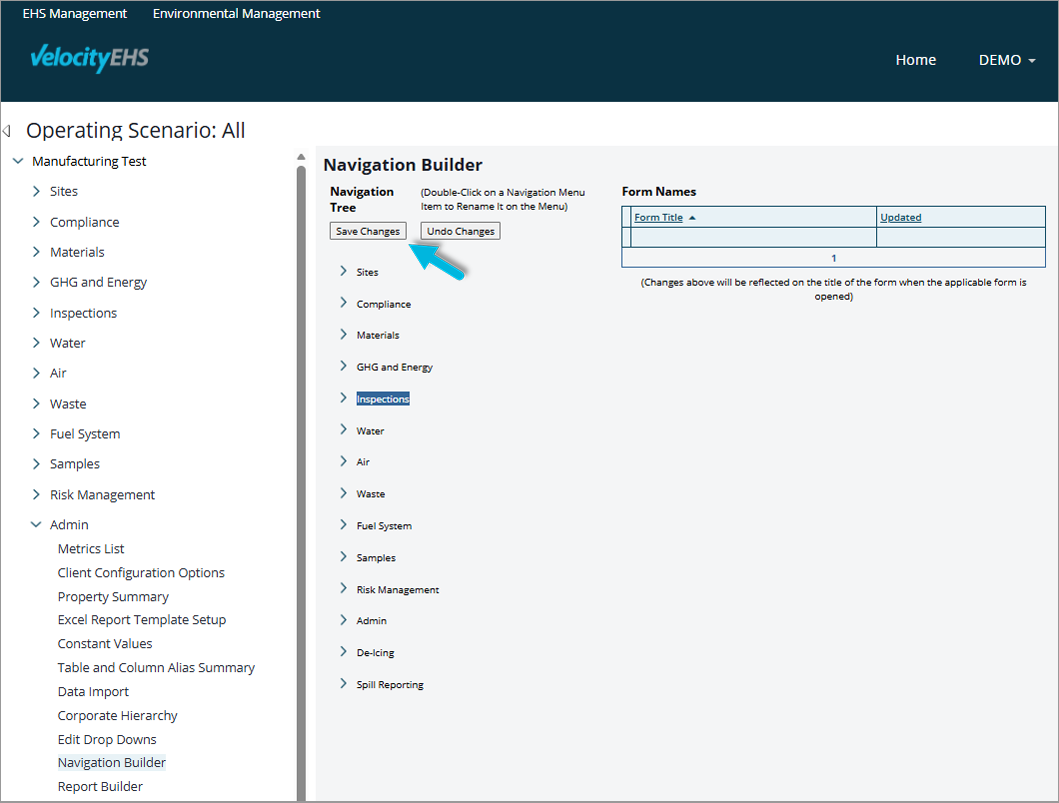Open the DEMO user dropdown

(x=1007, y=59)
